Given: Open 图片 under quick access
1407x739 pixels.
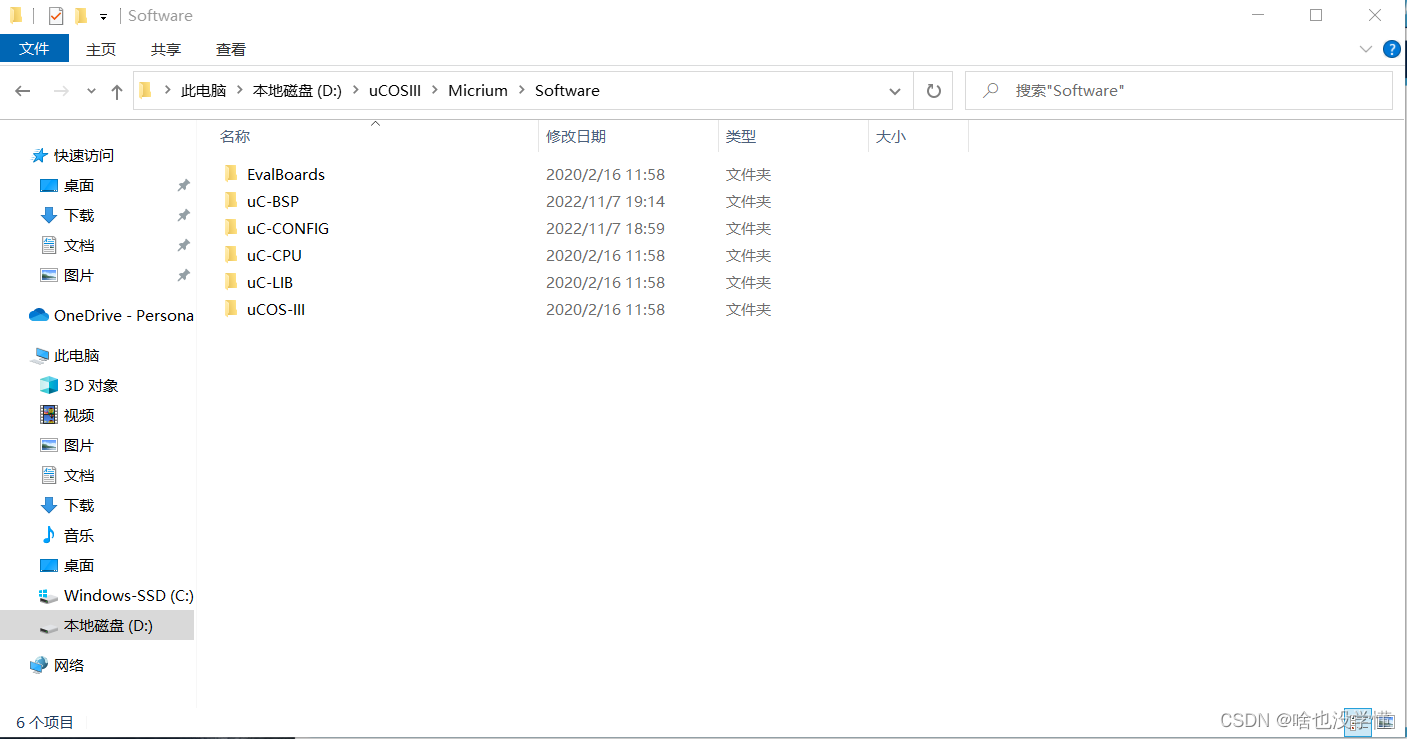Looking at the screenshot, I should [79, 275].
